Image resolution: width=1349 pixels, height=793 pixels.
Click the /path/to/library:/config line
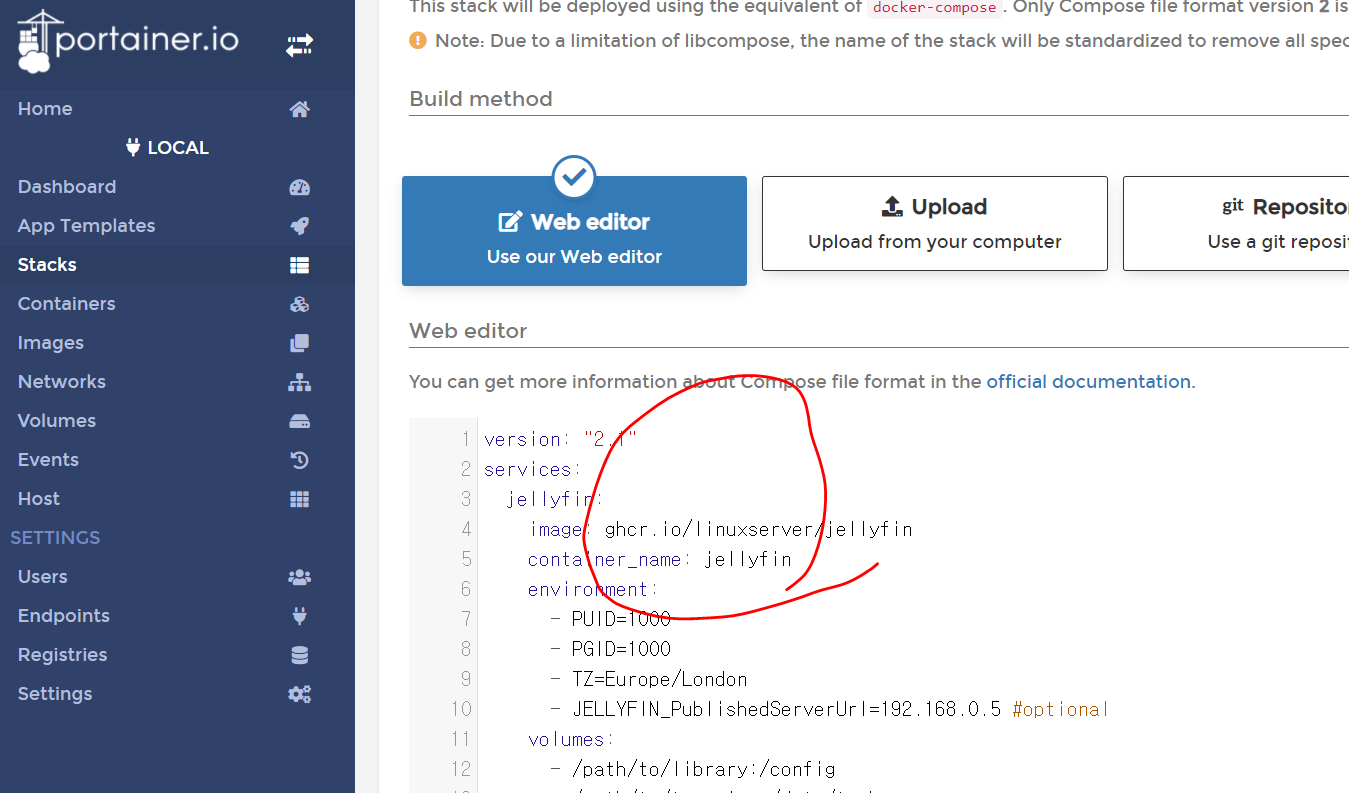tap(693, 769)
